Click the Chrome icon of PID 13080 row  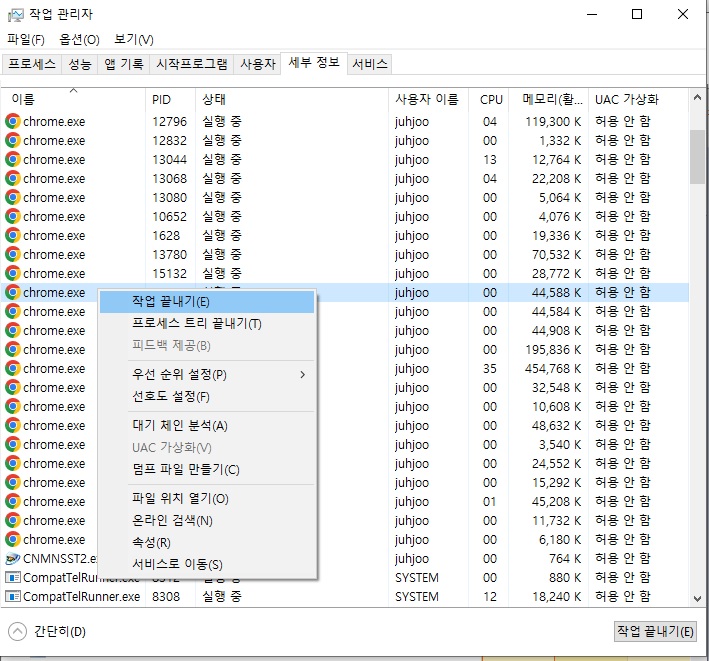13,197
